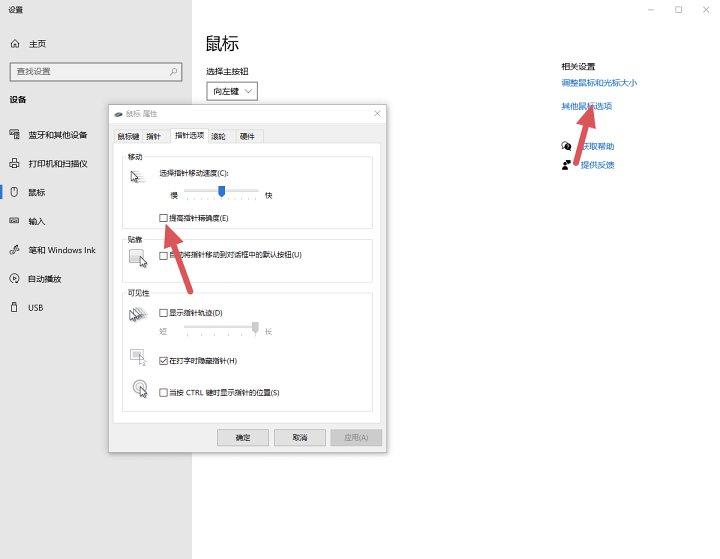Click the pointer speed slider thumb
Viewport: 720px width, 559px height.
coord(222,191)
